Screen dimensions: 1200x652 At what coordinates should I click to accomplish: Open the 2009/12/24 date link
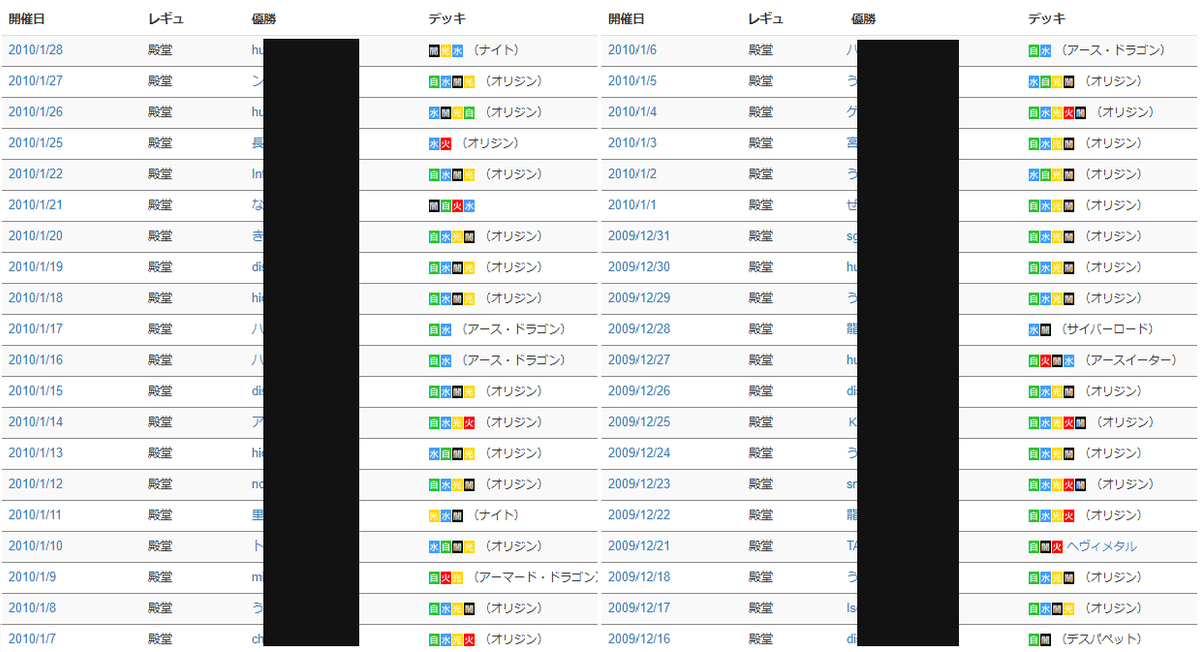click(639, 453)
